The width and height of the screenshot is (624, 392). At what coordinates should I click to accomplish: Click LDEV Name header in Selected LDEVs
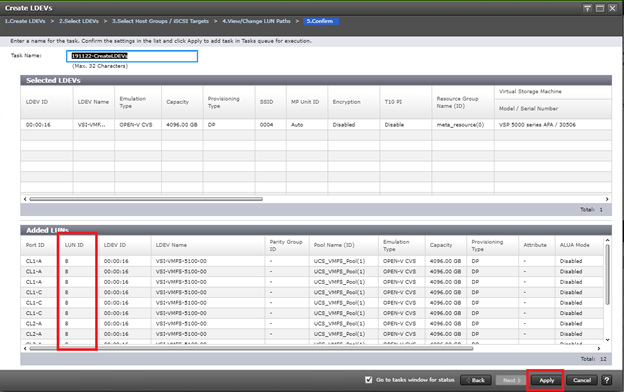(x=94, y=102)
